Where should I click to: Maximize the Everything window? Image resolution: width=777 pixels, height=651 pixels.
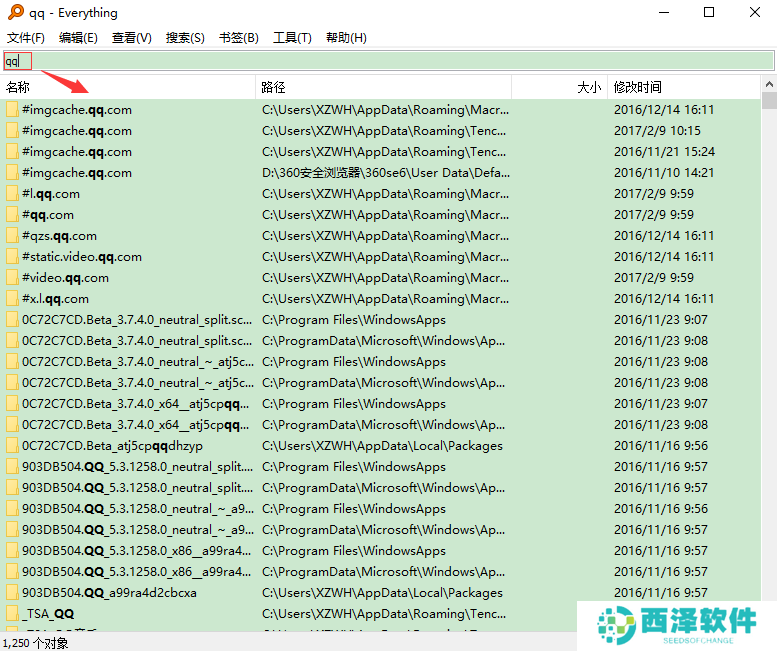[x=709, y=12]
